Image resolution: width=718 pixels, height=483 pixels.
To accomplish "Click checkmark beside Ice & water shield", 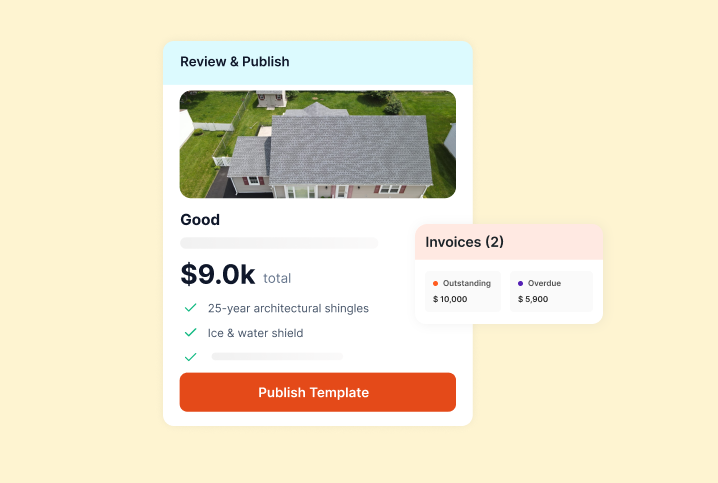I will [x=190, y=332].
